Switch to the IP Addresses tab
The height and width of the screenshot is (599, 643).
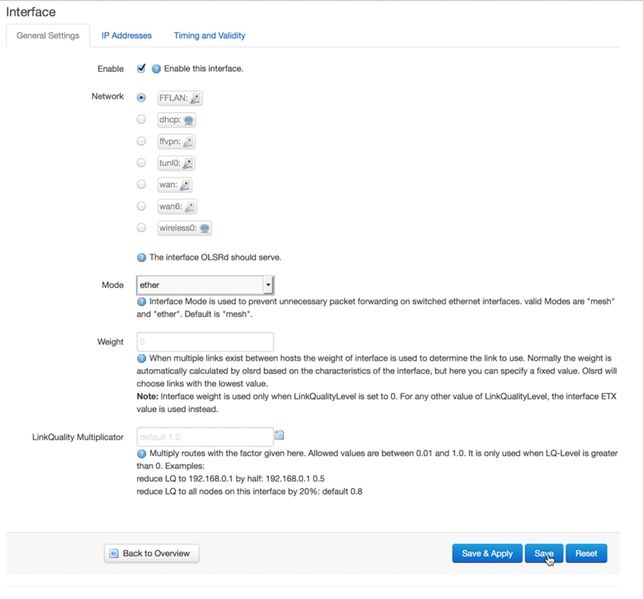click(x=127, y=36)
